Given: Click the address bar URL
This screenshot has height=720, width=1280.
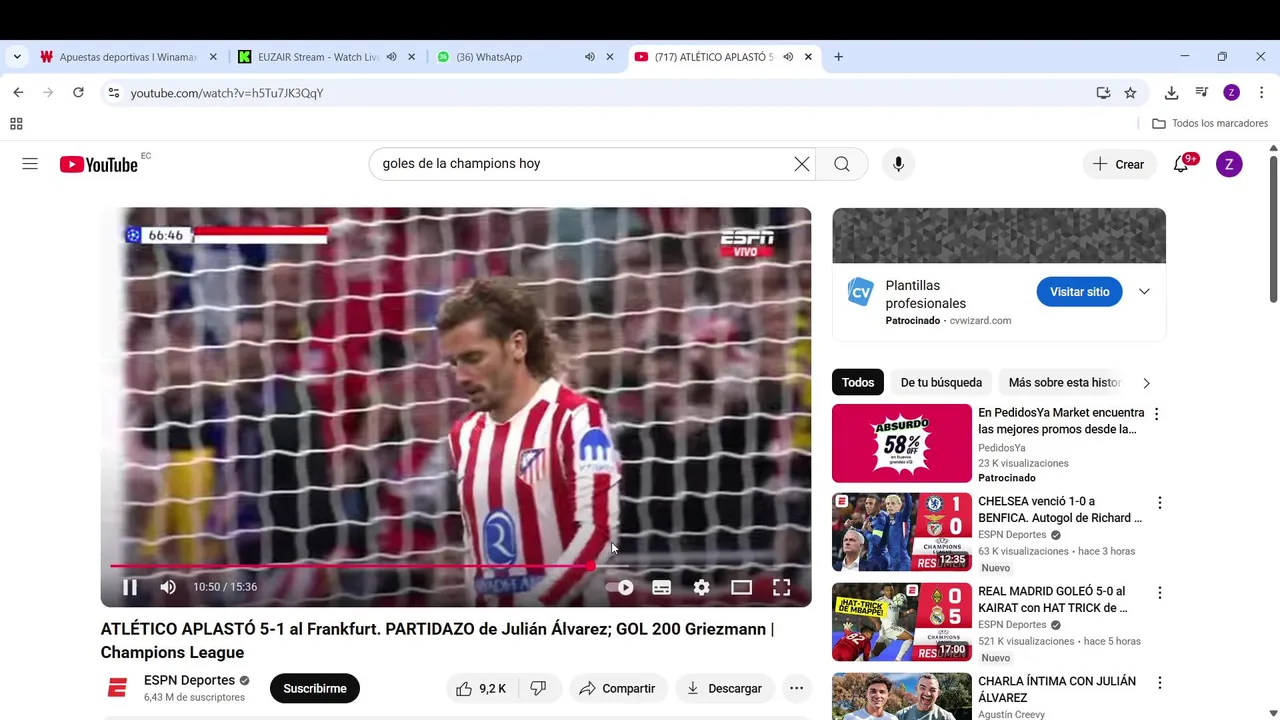Looking at the screenshot, I should pos(227,93).
